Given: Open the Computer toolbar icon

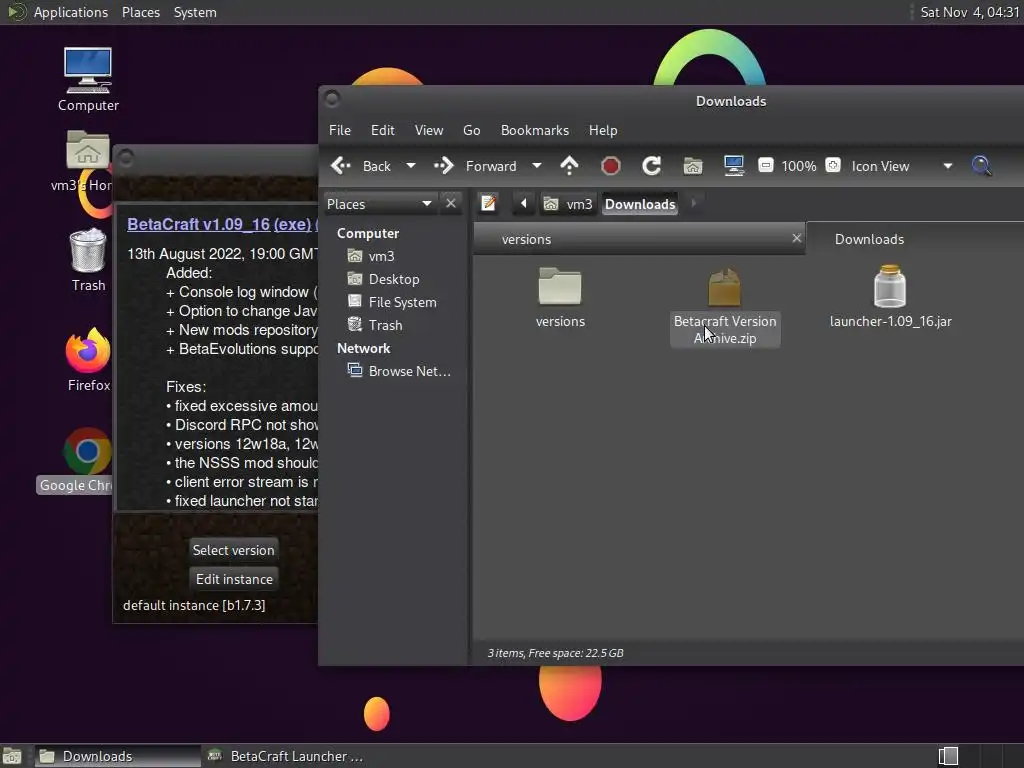Looking at the screenshot, I should click(734, 166).
